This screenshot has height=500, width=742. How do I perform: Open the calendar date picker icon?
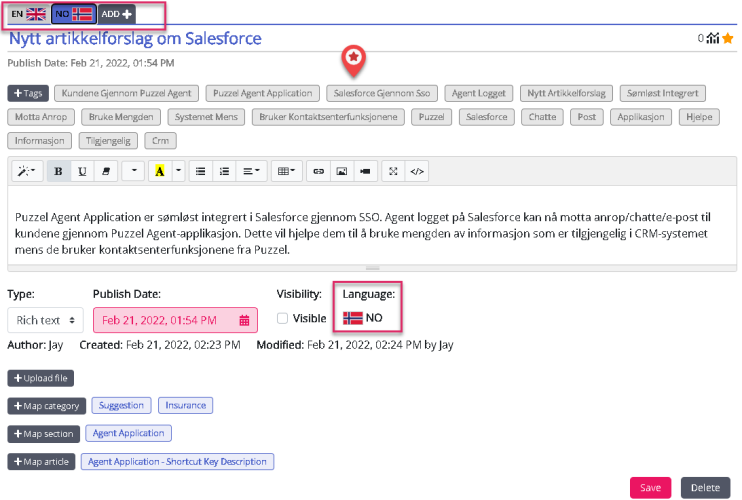(244, 321)
